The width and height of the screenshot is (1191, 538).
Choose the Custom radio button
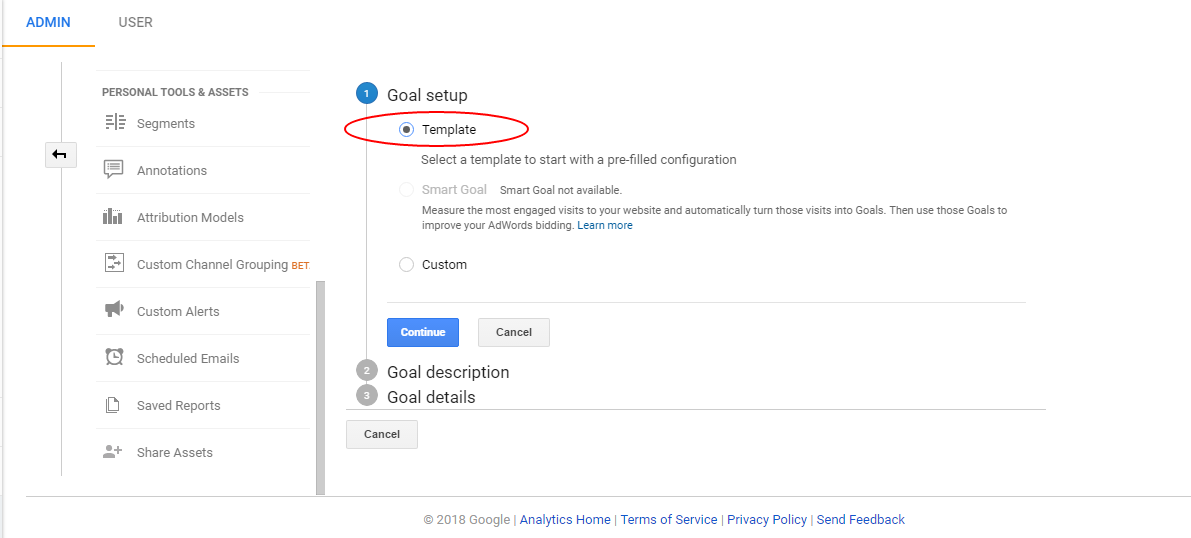406,264
